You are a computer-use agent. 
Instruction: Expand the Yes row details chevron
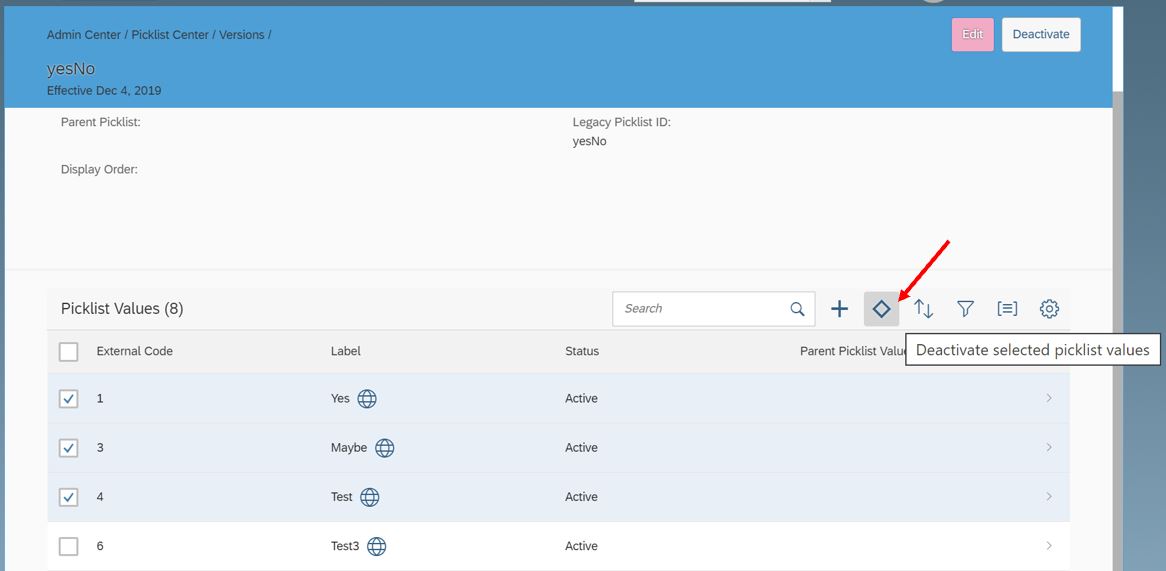tap(1049, 398)
